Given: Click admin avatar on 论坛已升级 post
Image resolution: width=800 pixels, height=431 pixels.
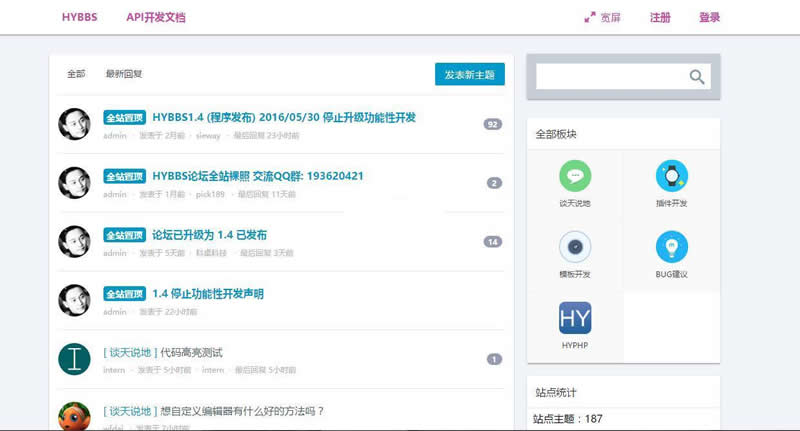Looking at the screenshot, I should tap(74, 241).
